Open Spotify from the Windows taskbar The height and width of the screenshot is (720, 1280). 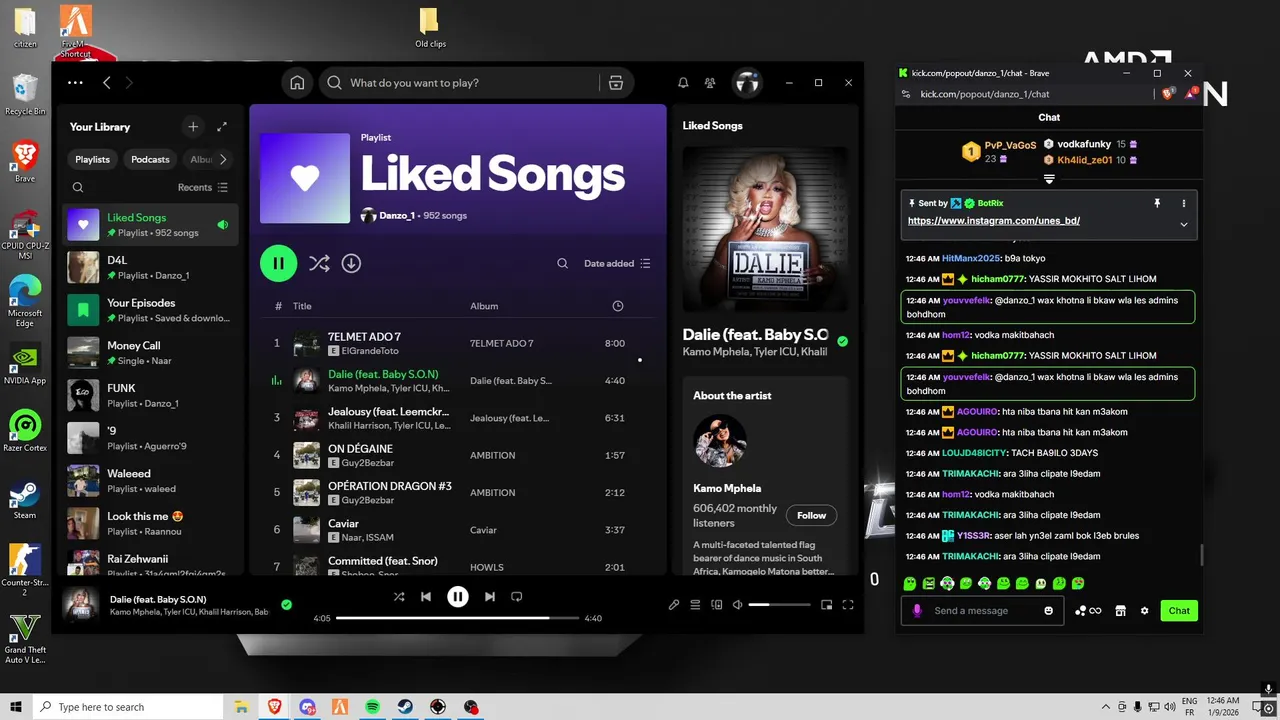372,707
